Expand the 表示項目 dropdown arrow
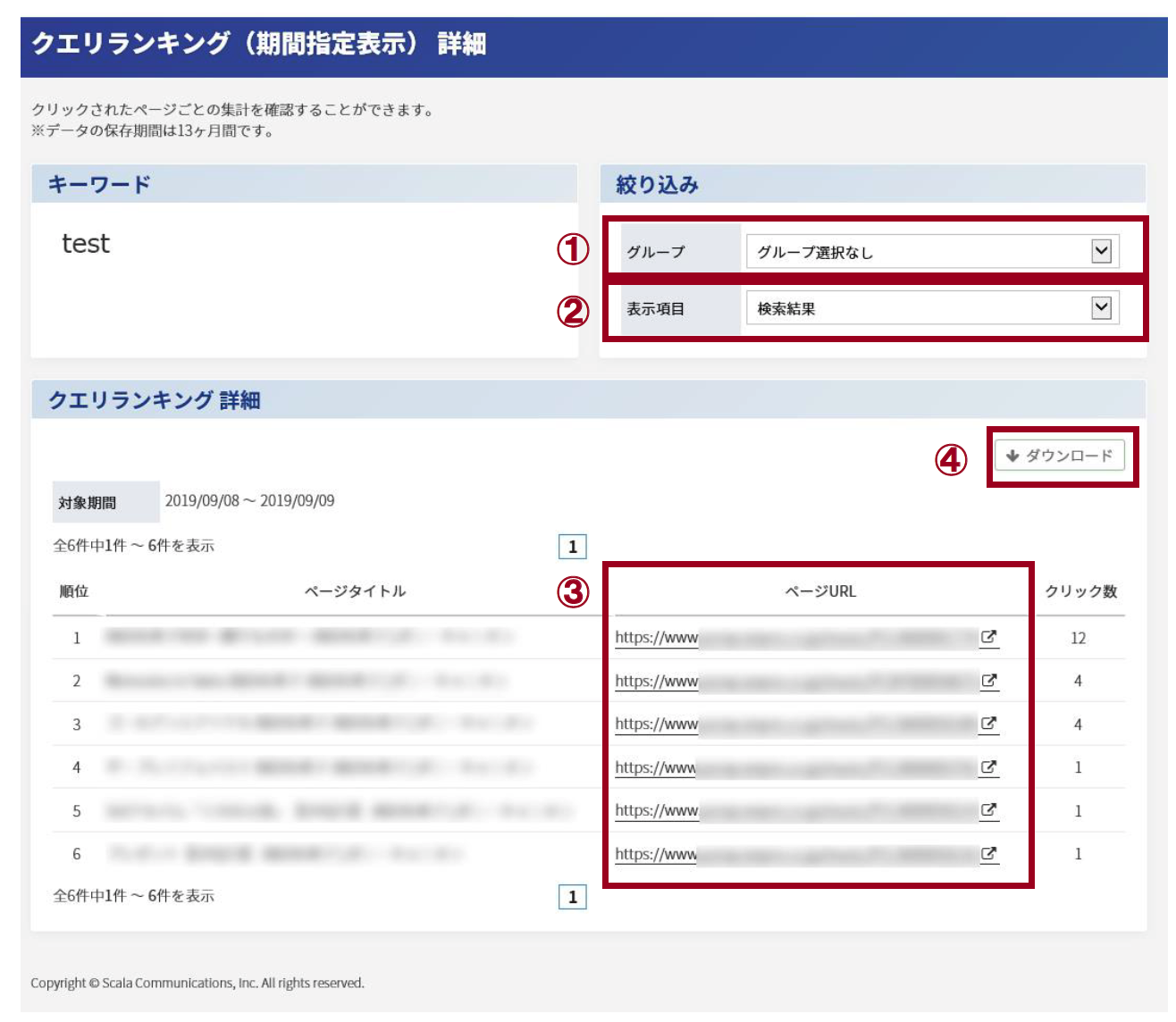Viewport: 1176px width, 1022px height. [1102, 308]
